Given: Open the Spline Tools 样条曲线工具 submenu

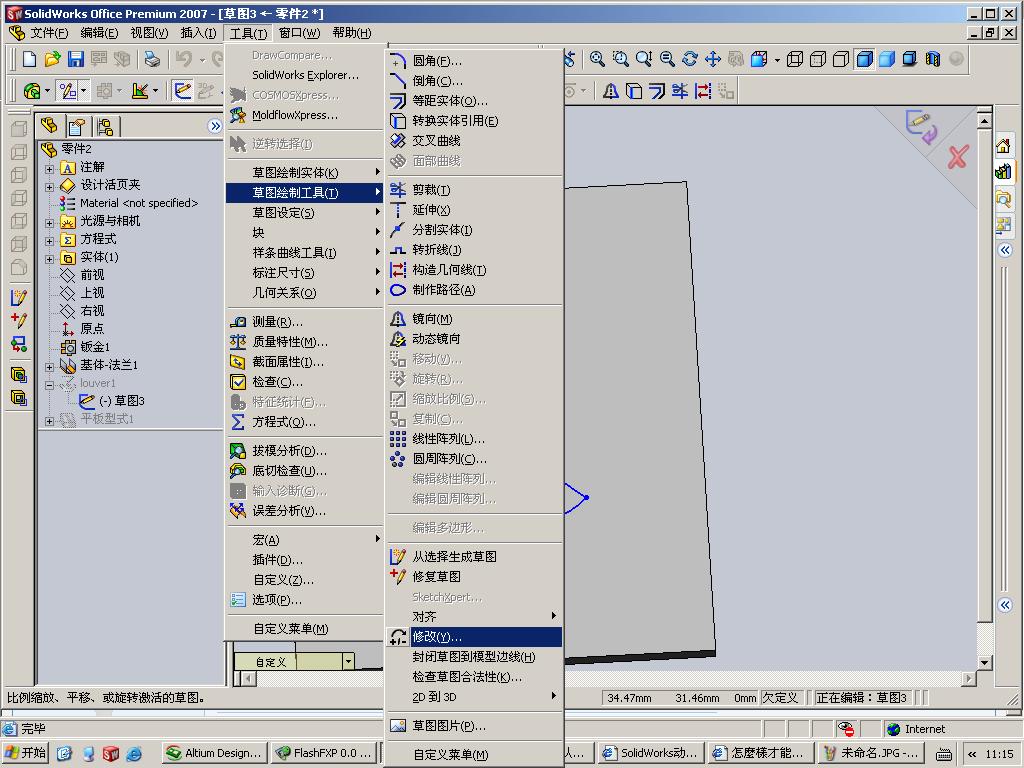Looking at the screenshot, I should [304, 253].
